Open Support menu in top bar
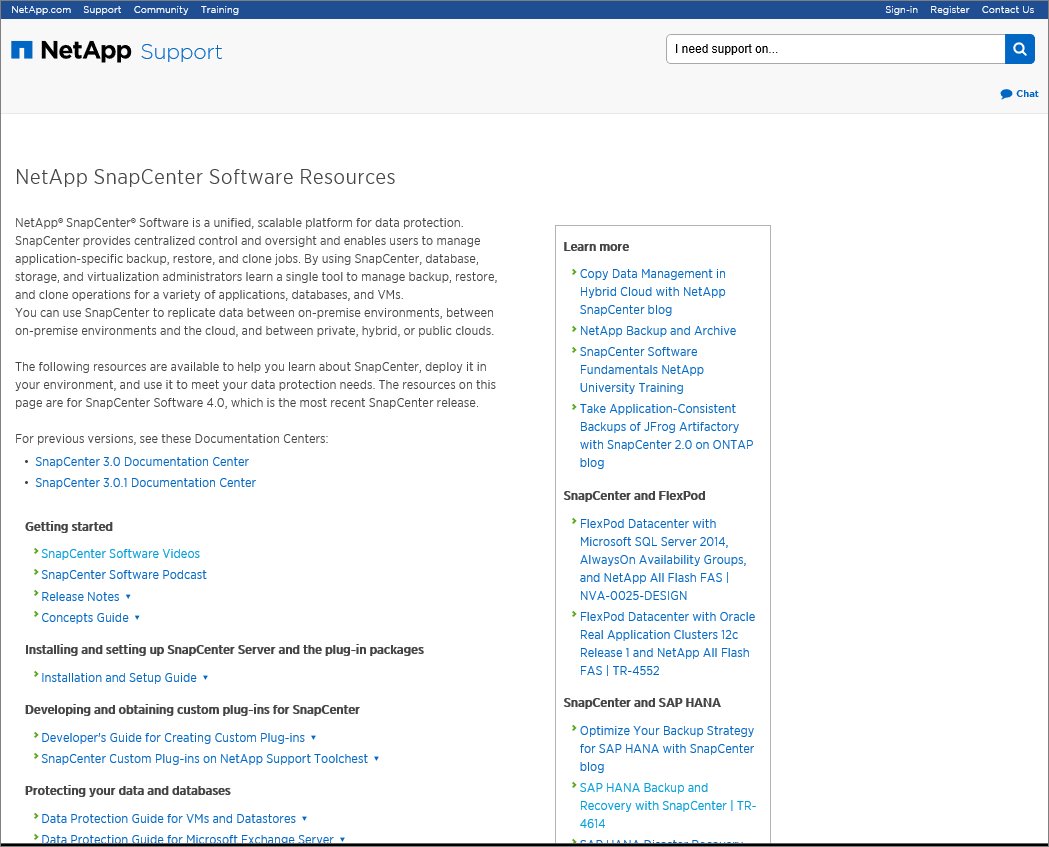This screenshot has height=847, width=1049. [102, 9]
